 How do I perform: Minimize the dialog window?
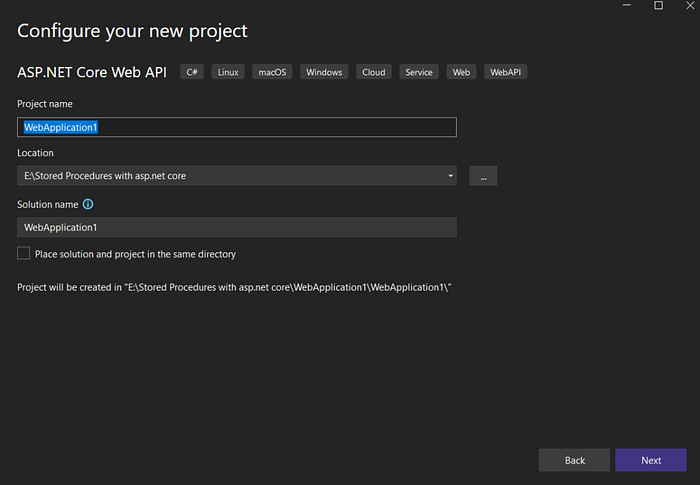pos(627,5)
